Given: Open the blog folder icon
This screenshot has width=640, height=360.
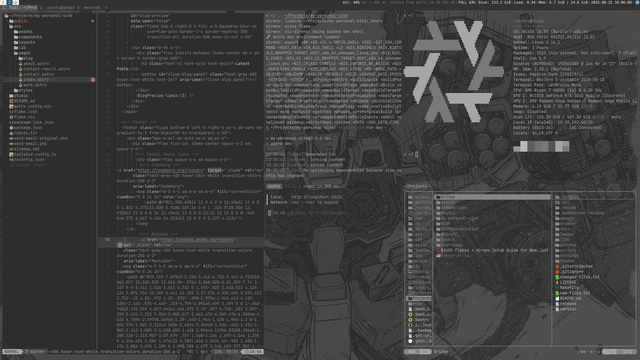Looking at the screenshot, I should pos(20,58).
